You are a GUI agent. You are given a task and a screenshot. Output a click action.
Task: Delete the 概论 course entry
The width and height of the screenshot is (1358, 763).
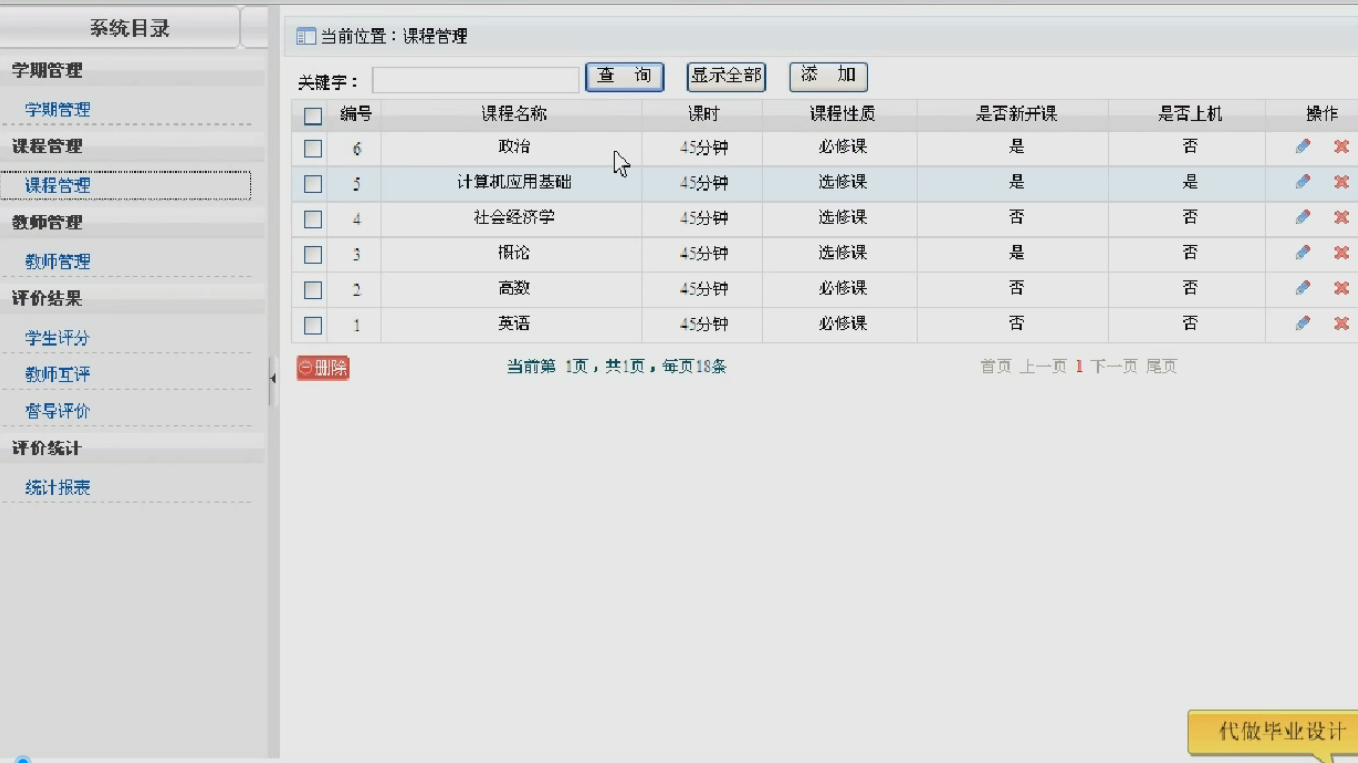click(1341, 253)
